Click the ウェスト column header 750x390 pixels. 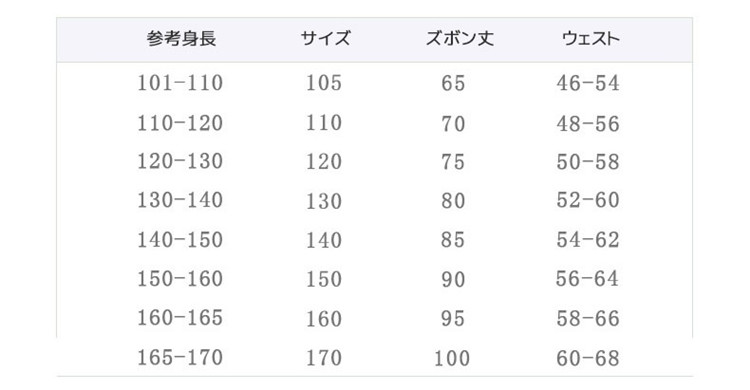click(591, 39)
